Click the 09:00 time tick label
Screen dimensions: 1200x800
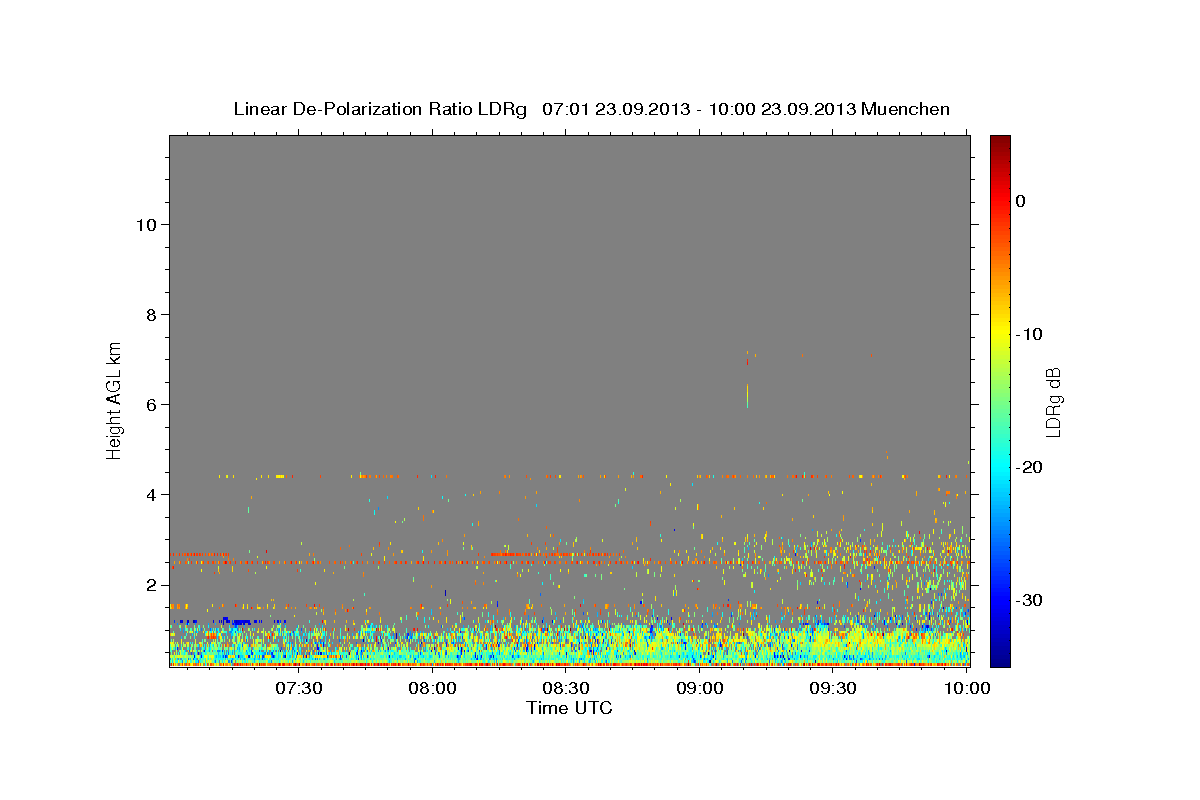point(700,689)
